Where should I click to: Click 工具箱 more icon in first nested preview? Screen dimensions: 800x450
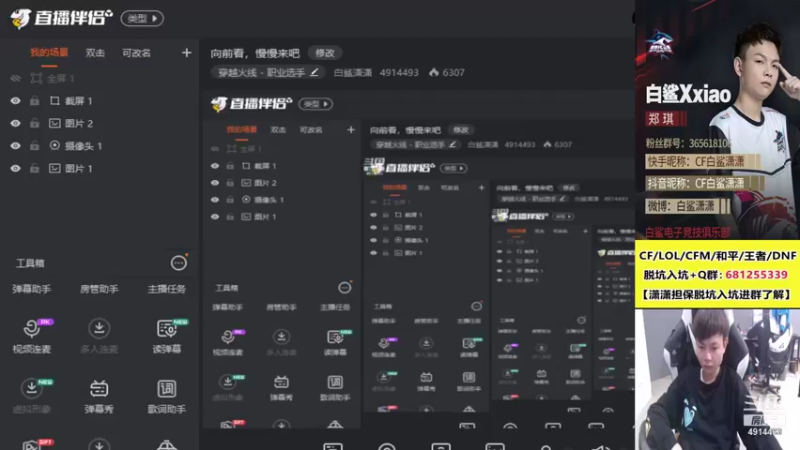[x=344, y=288]
